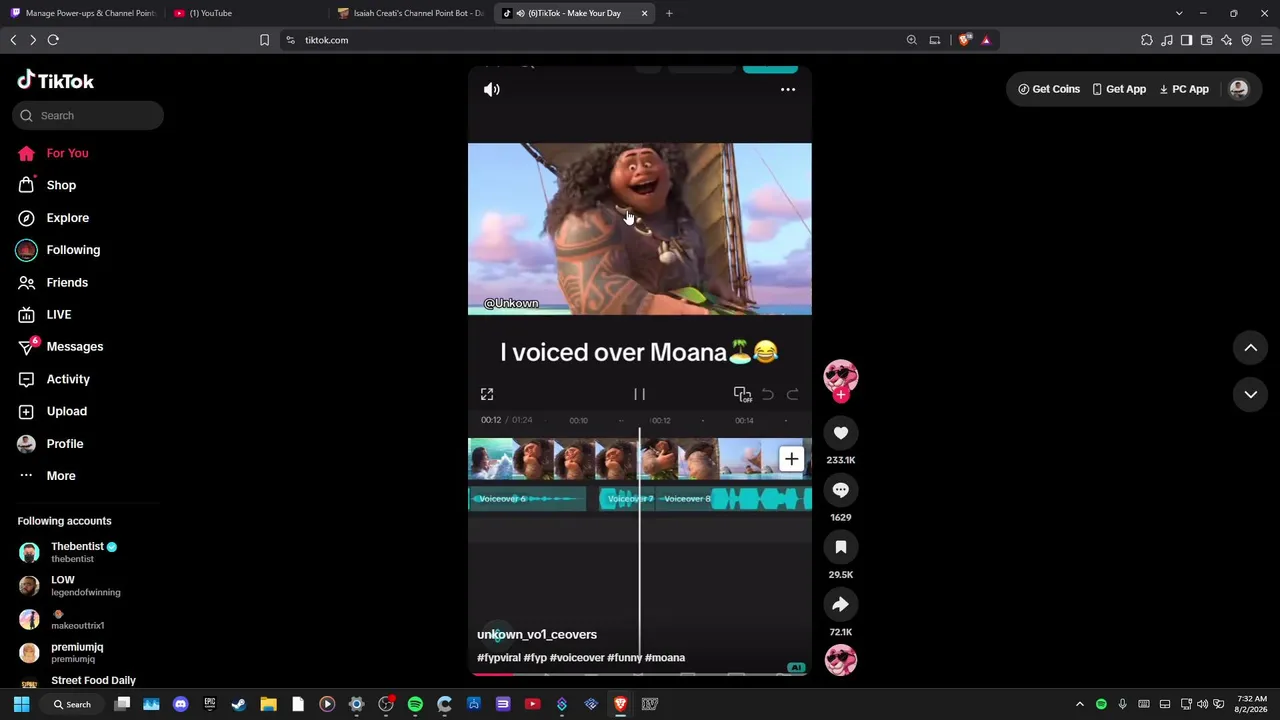This screenshot has height=720, width=1280.
Task: Go back in browser history
Action: [13, 40]
